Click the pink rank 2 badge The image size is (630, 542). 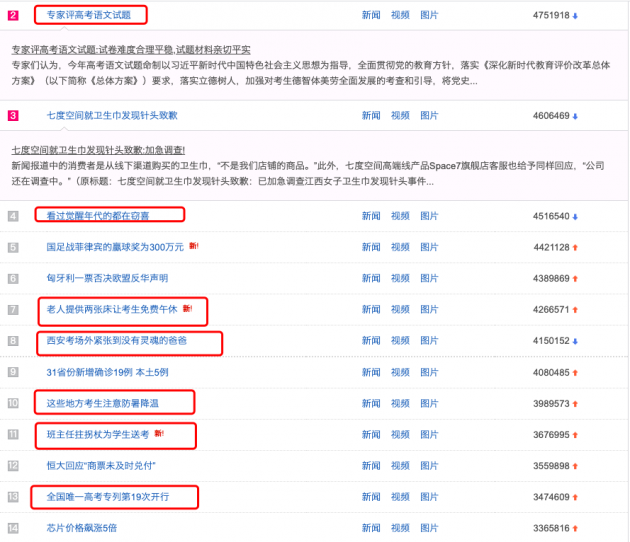[13, 15]
